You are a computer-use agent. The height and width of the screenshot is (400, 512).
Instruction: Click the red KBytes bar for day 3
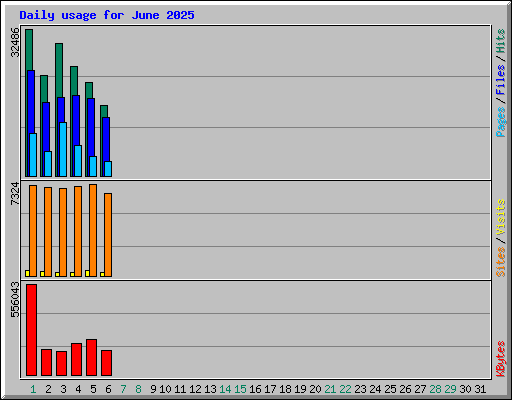pos(61,363)
